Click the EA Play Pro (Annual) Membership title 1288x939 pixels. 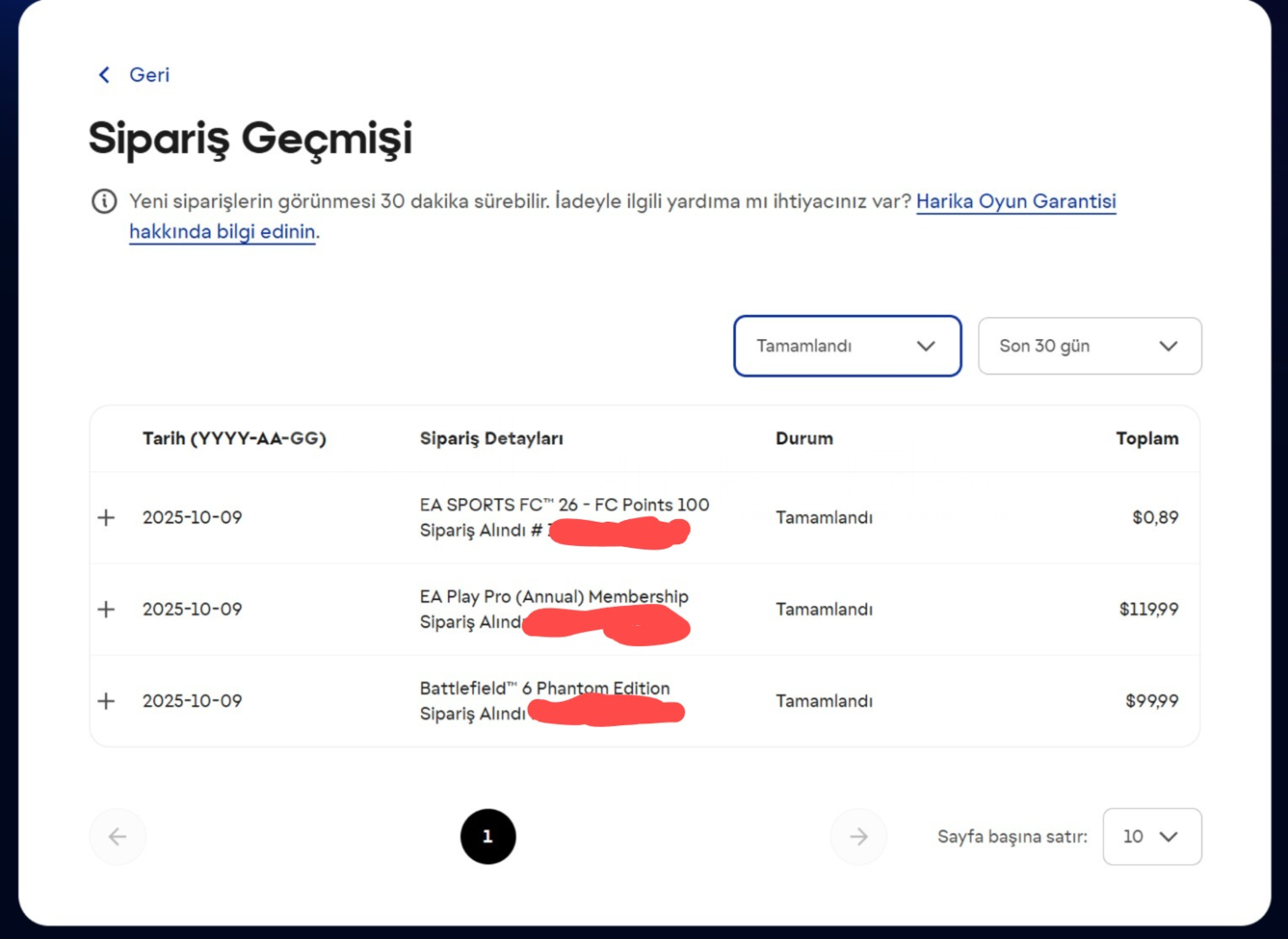[x=554, y=596]
